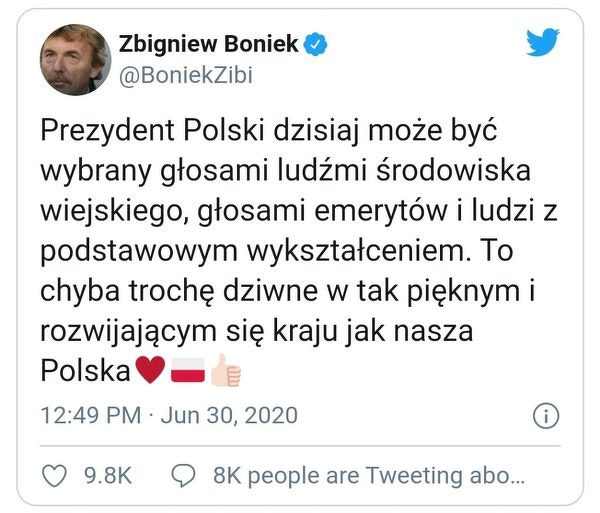Click the reply speech bubble icon
The height and width of the screenshot is (513, 600).
tap(183, 474)
